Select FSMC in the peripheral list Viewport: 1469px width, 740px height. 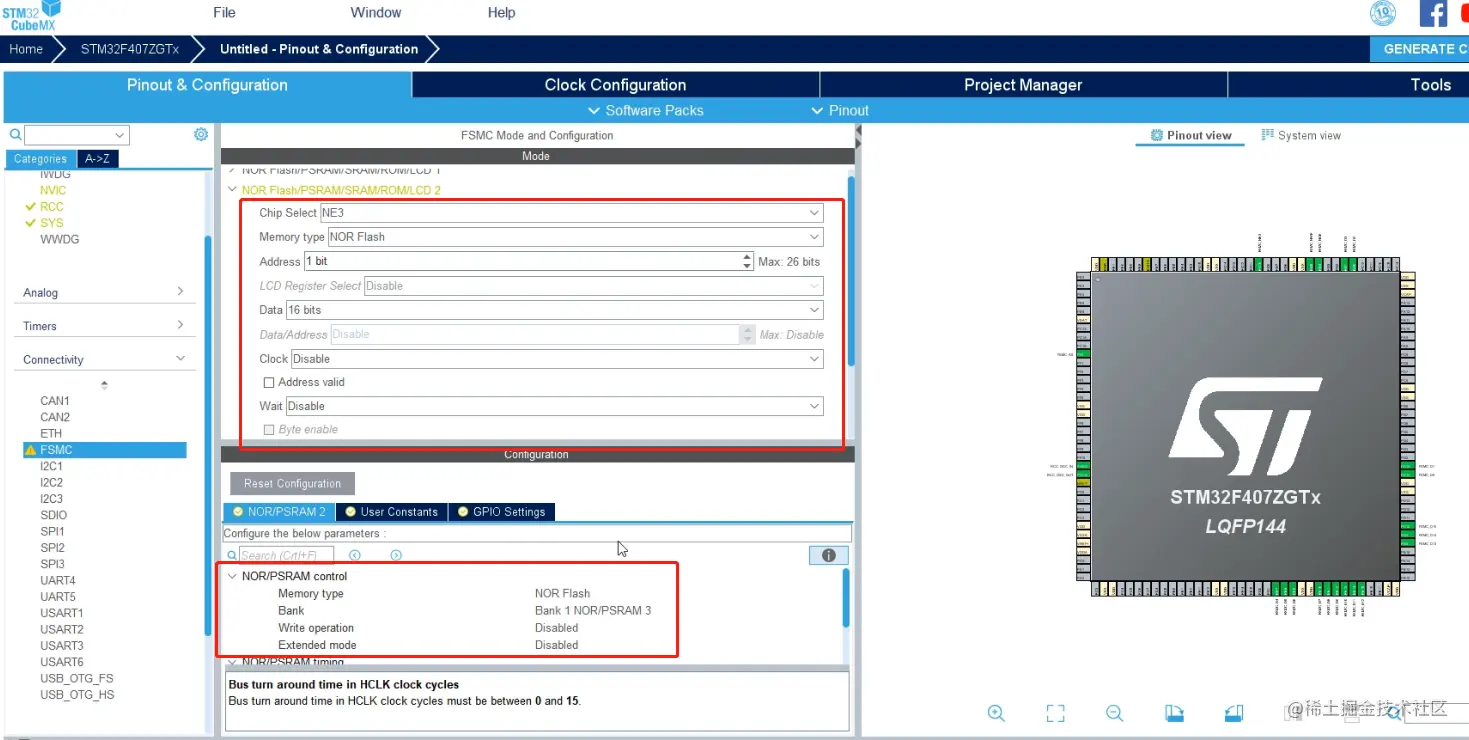[x=105, y=450]
